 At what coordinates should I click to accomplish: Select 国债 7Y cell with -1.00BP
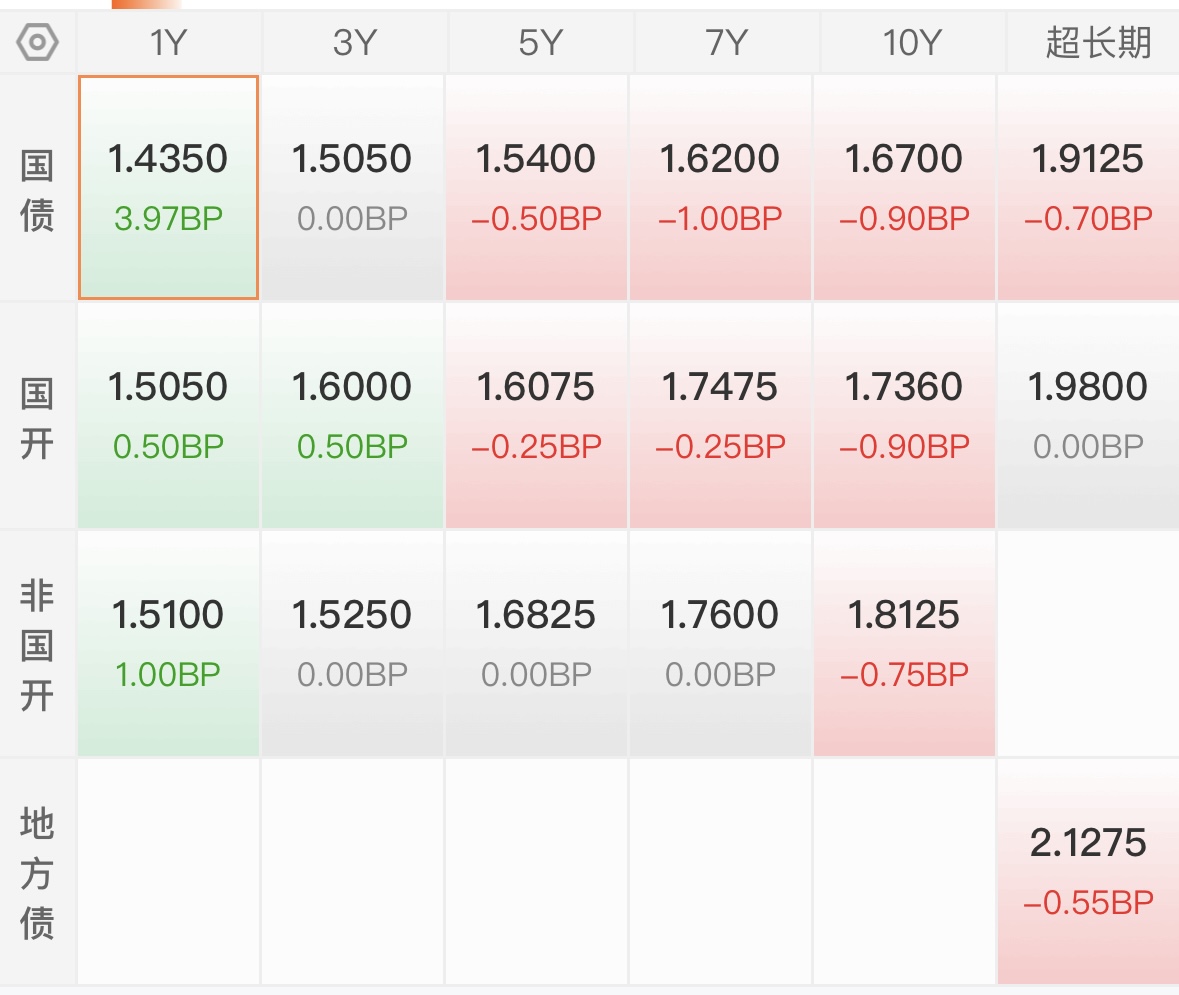tap(720, 187)
